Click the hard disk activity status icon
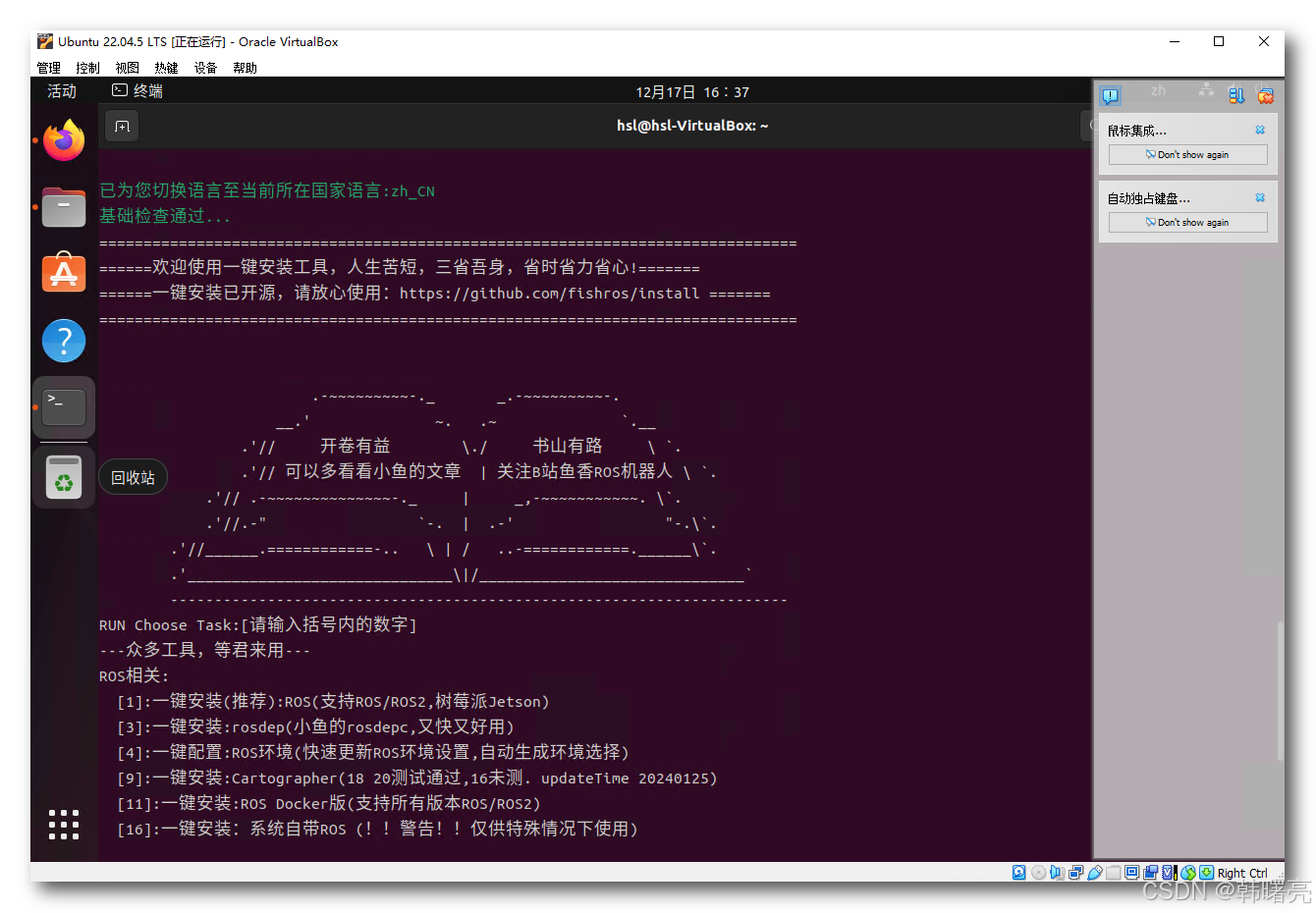The height and width of the screenshot is (913, 1316). [1018, 873]
